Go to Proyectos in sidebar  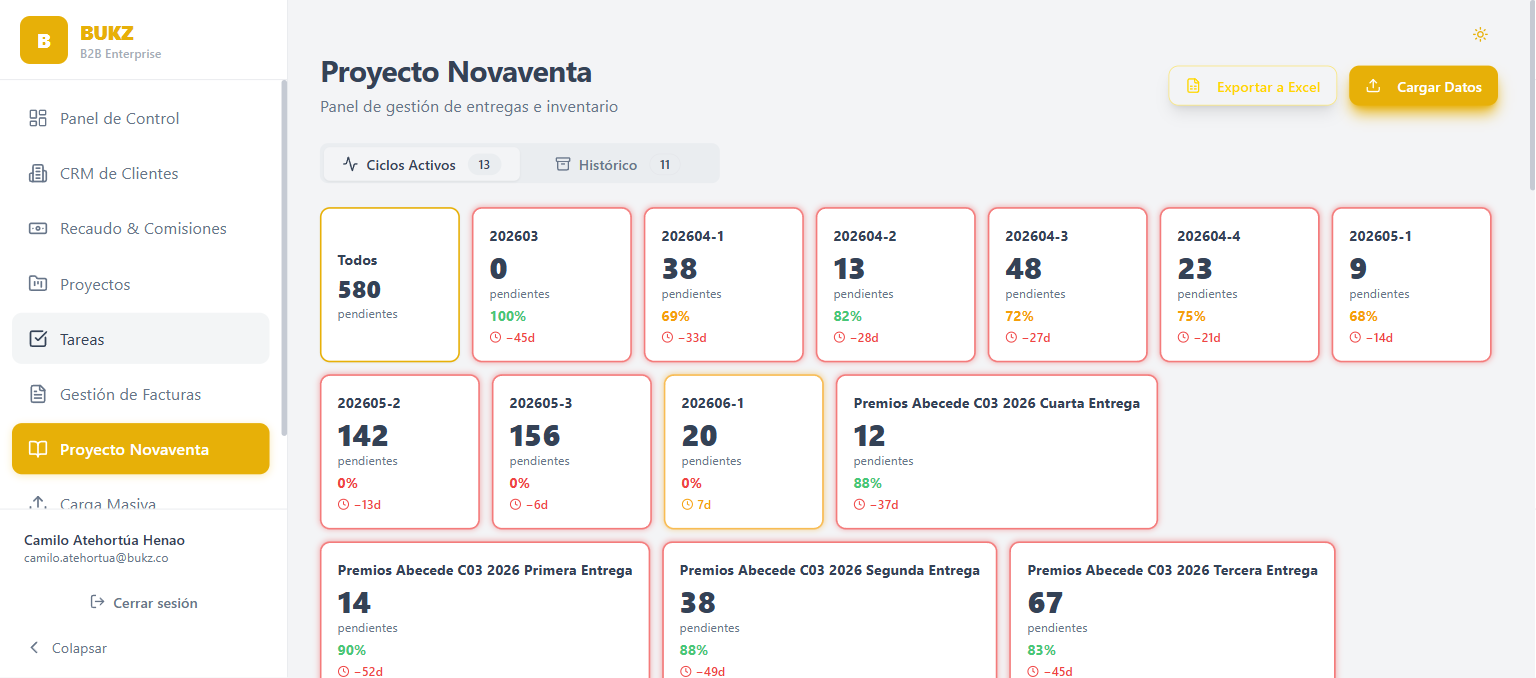[x=141, y=284]
